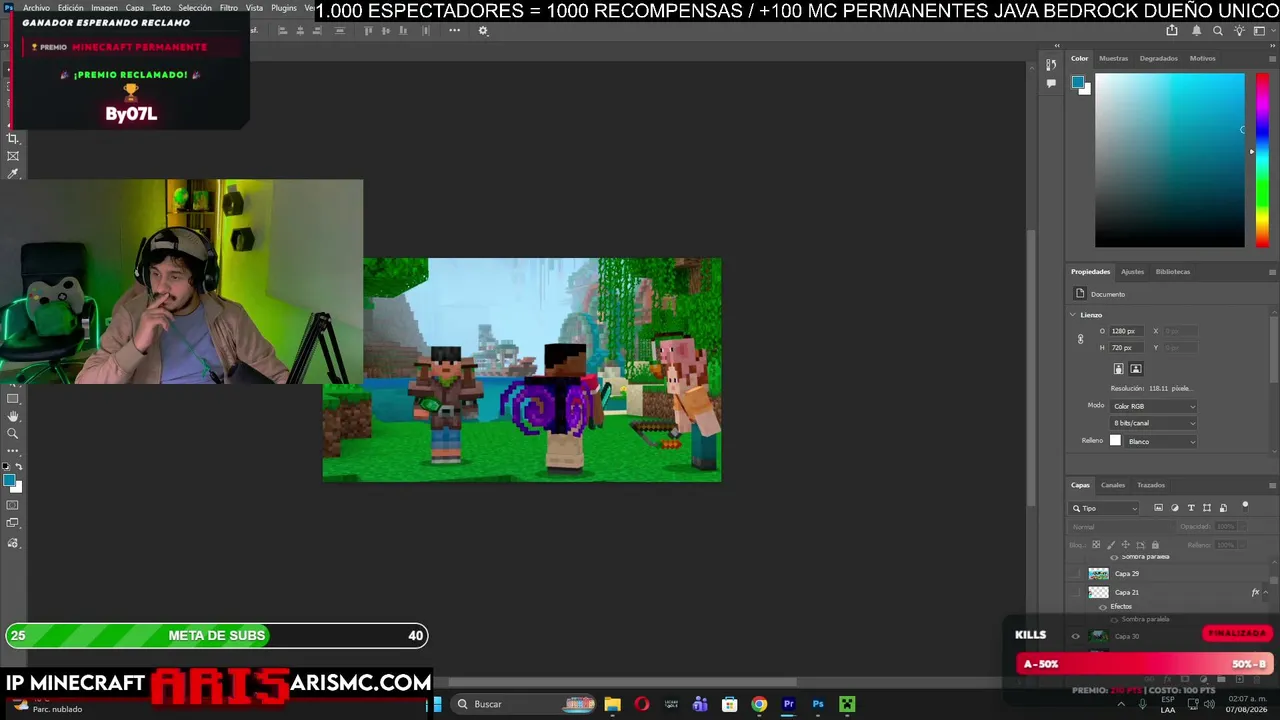Change the screen mode icon

coord(13,523)
